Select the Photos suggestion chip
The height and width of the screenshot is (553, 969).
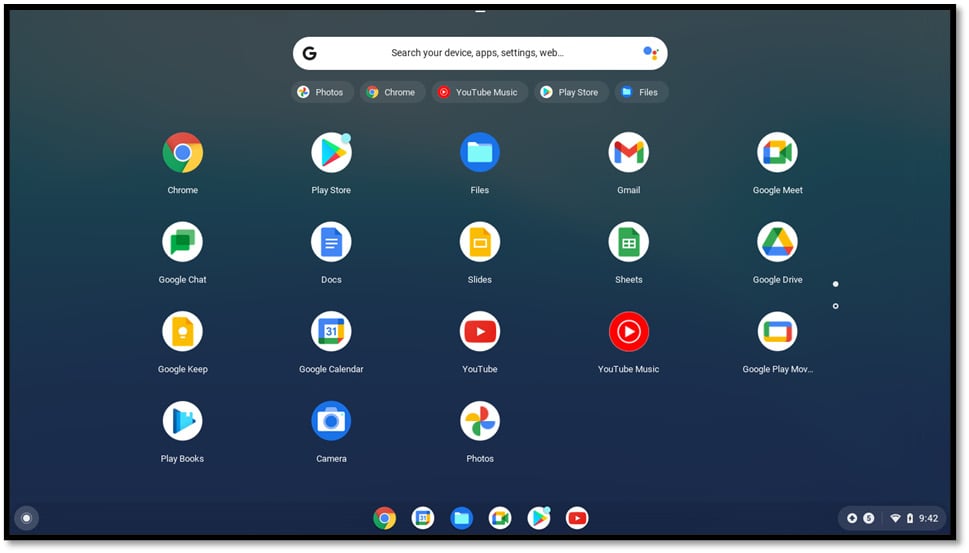322,92
